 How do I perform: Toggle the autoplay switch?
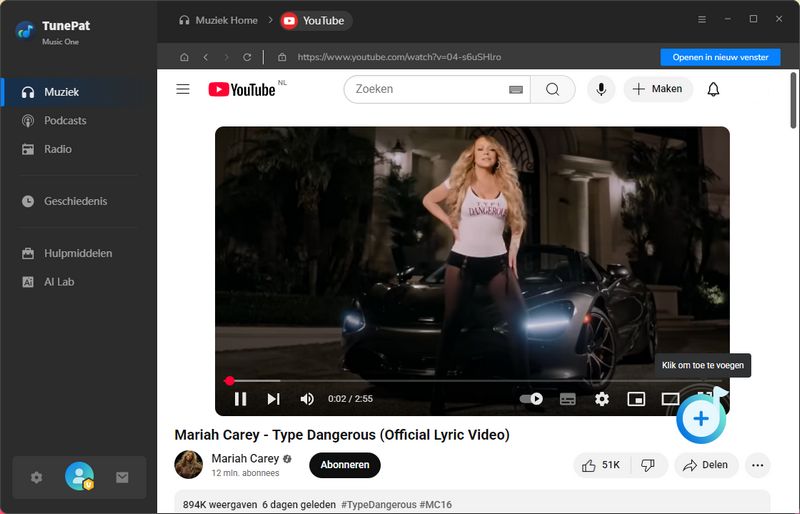point(531,399)
